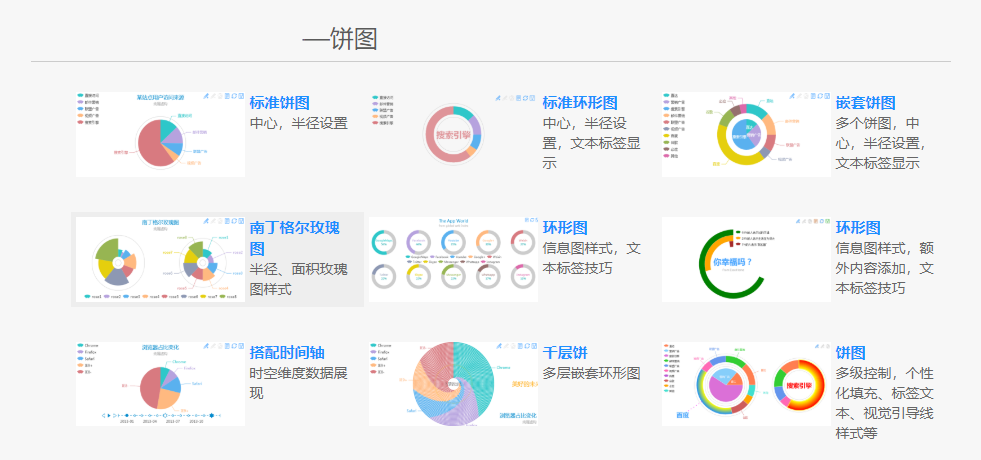This screenshot has height=460, width=981.
Task: Open the 千层饼 chart link
Action: [565, 352]
